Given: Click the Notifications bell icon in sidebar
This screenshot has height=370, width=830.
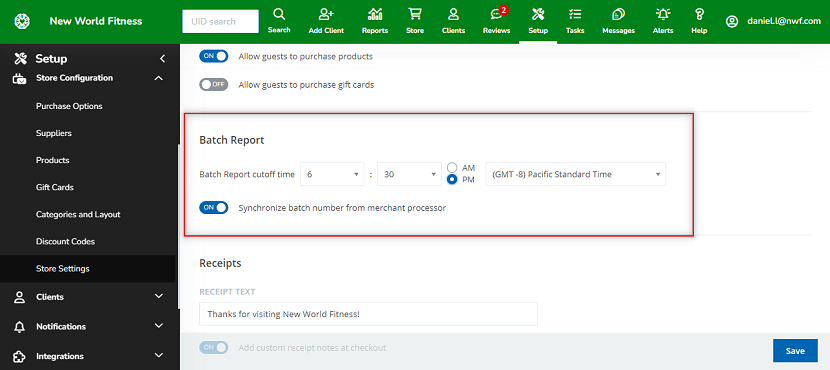Looking at the screenshot, I should point(20,327).
